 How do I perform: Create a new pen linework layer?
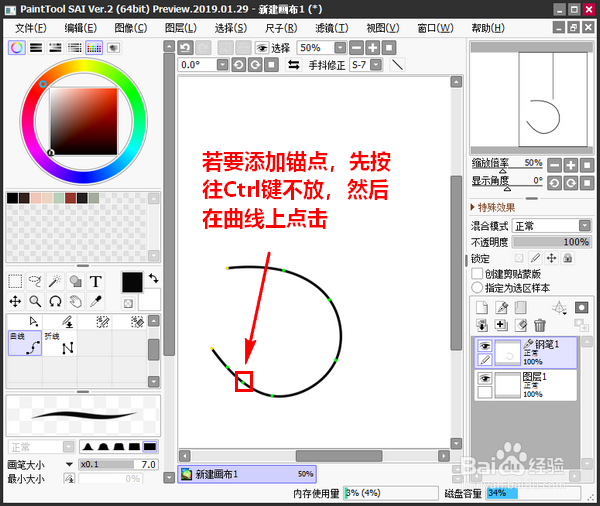pos(501,307)
